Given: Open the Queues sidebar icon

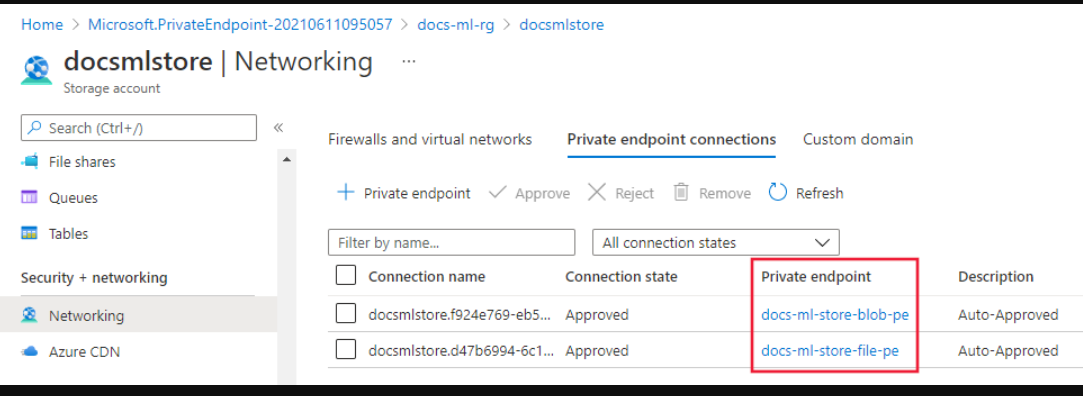Looking at the screenshot, I should click(30, 198).
